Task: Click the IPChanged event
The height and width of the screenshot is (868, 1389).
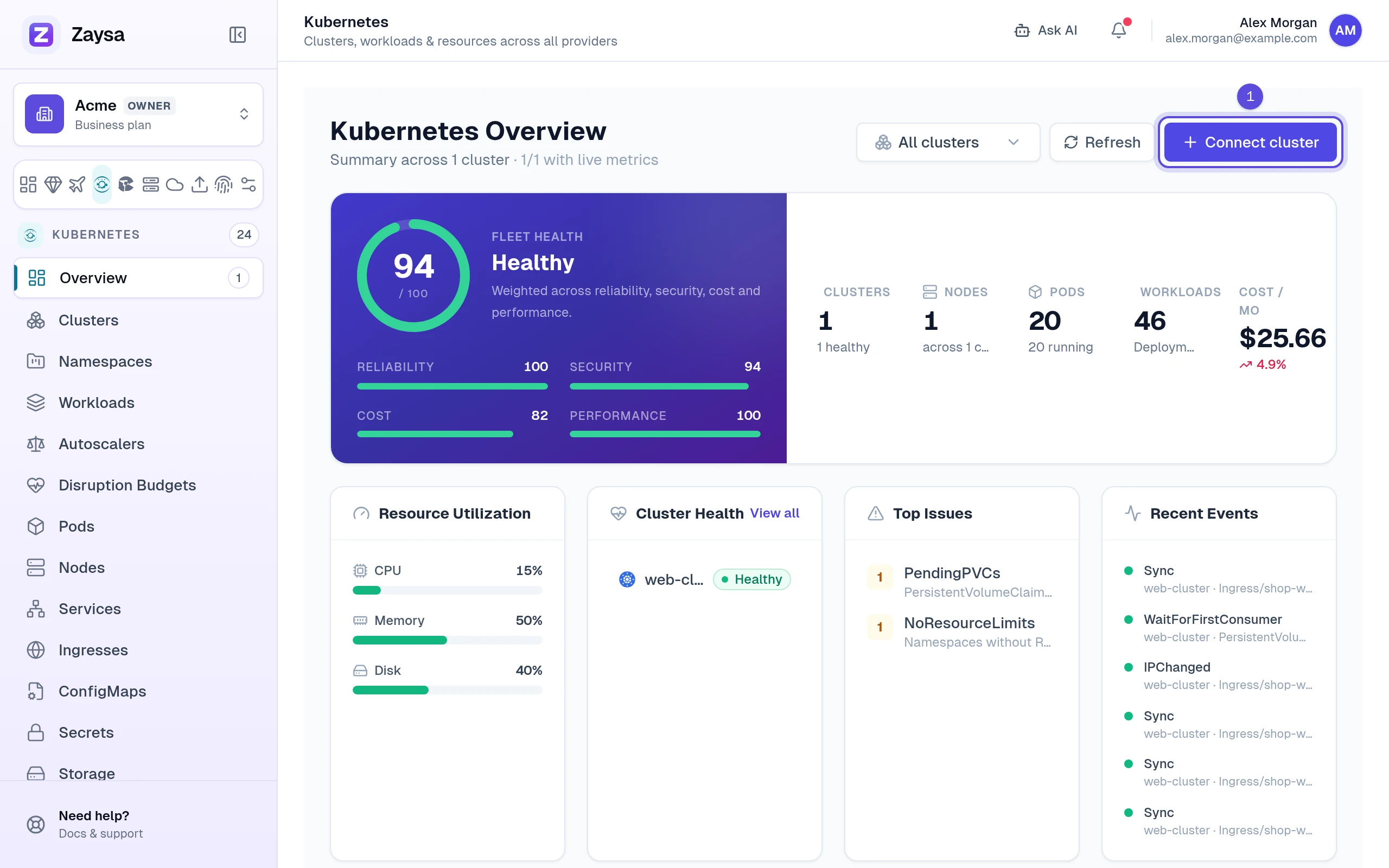Action: (1219, 676)
